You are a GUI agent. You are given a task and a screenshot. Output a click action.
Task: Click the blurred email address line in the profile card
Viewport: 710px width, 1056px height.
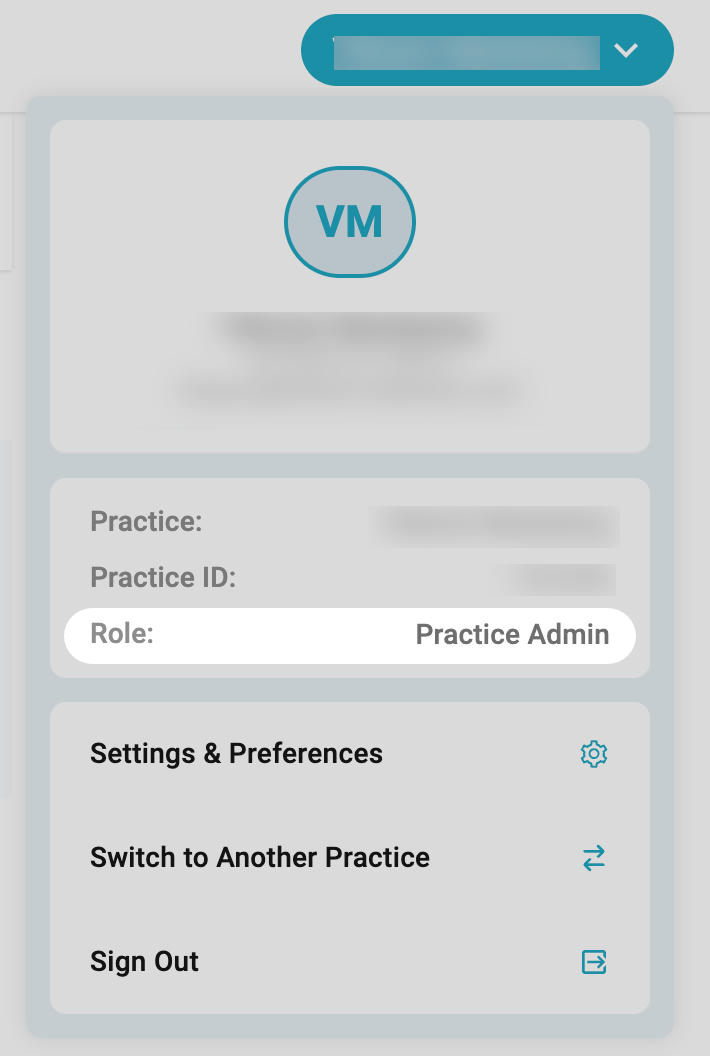(350, 389)
